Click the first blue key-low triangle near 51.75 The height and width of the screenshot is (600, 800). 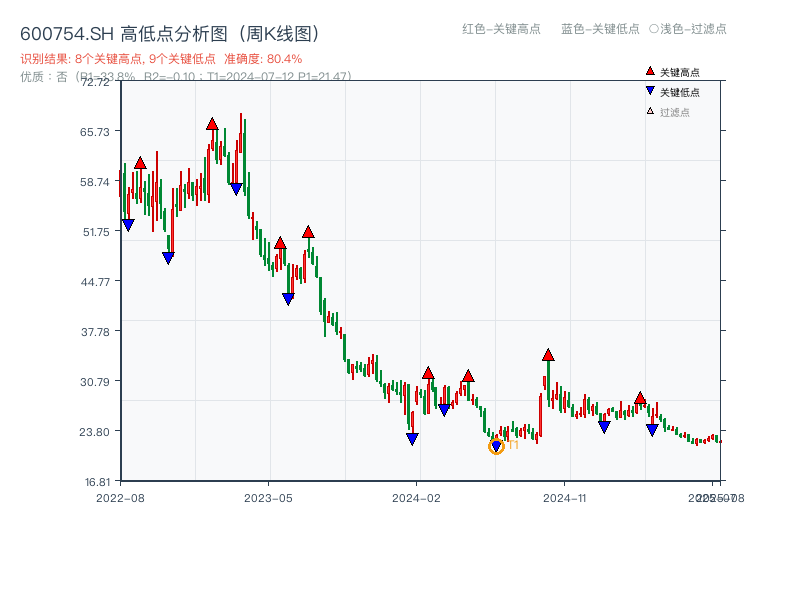(x=128, y=225)
